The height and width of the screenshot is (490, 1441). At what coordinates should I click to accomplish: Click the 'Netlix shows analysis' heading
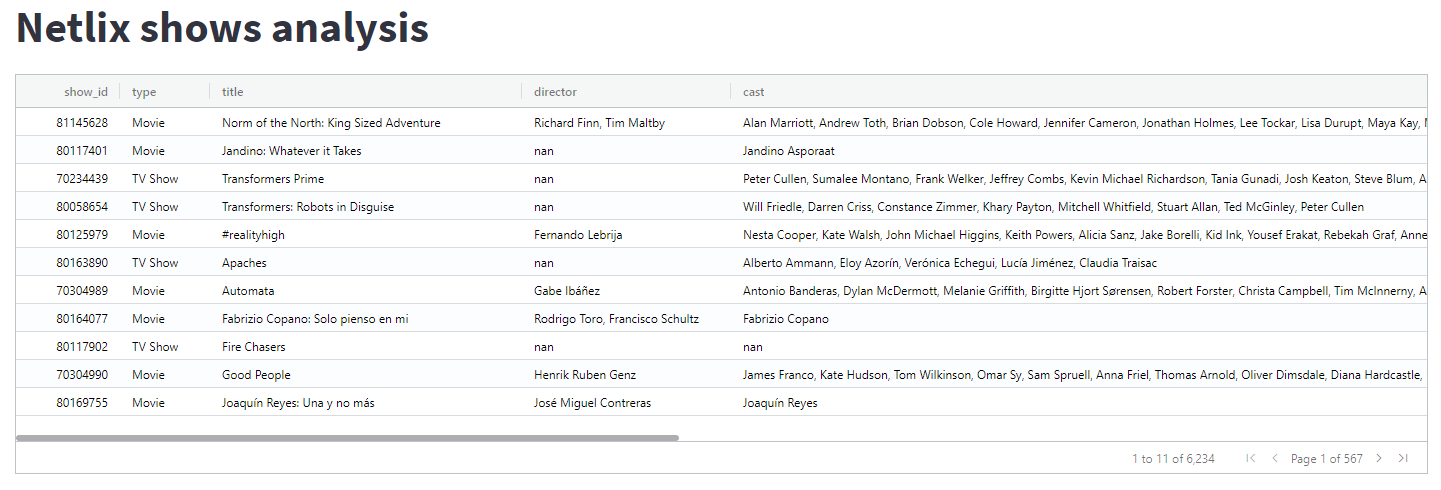click(x=223, y=28)
